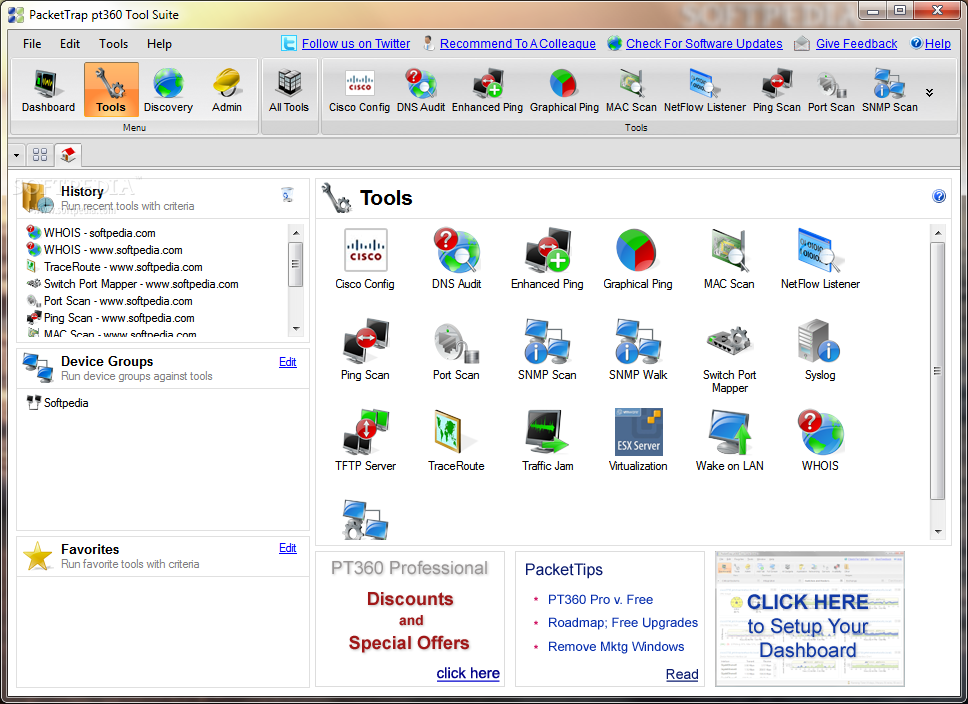
Task: Select the Discovery globe icon
Action: click(168, 91)
